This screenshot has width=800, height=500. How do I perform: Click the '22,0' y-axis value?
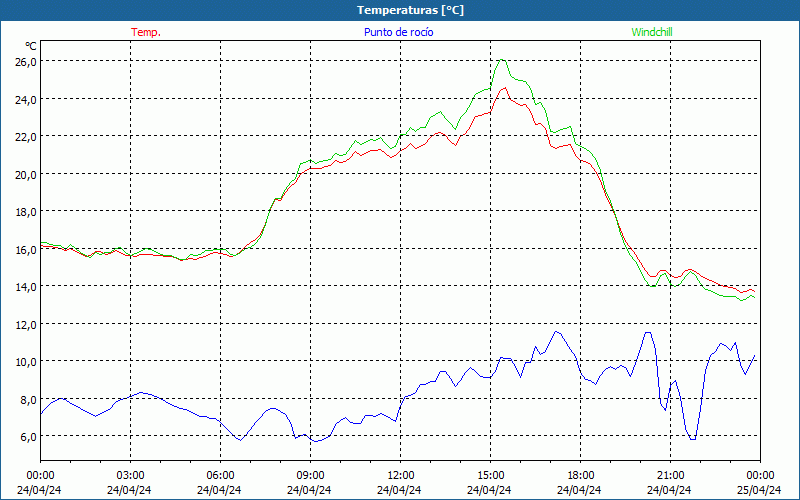(26, 137)
